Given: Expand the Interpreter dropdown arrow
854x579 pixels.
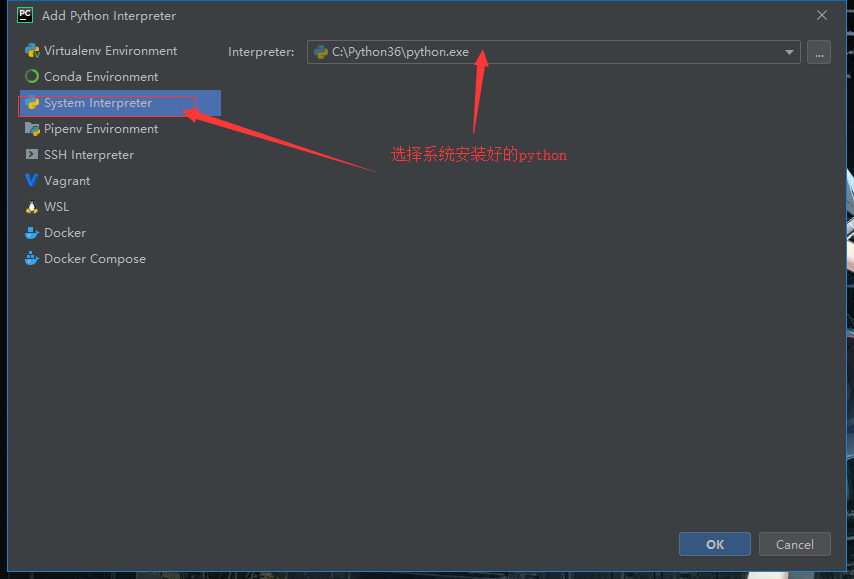Looking at the screenshot, I should [789, 52].
